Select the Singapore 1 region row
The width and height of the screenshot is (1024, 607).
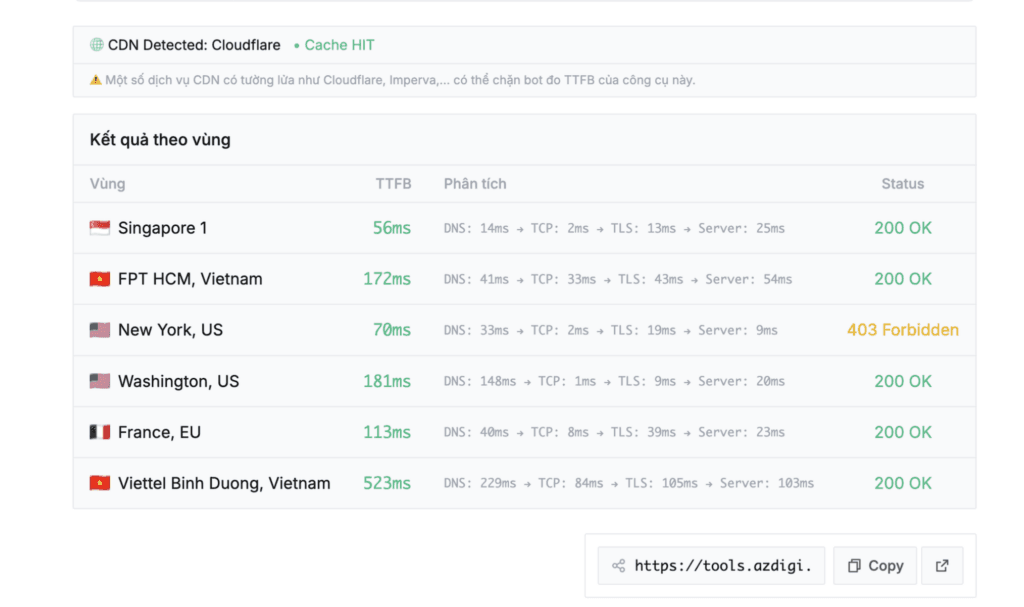(x=162, y=228)
